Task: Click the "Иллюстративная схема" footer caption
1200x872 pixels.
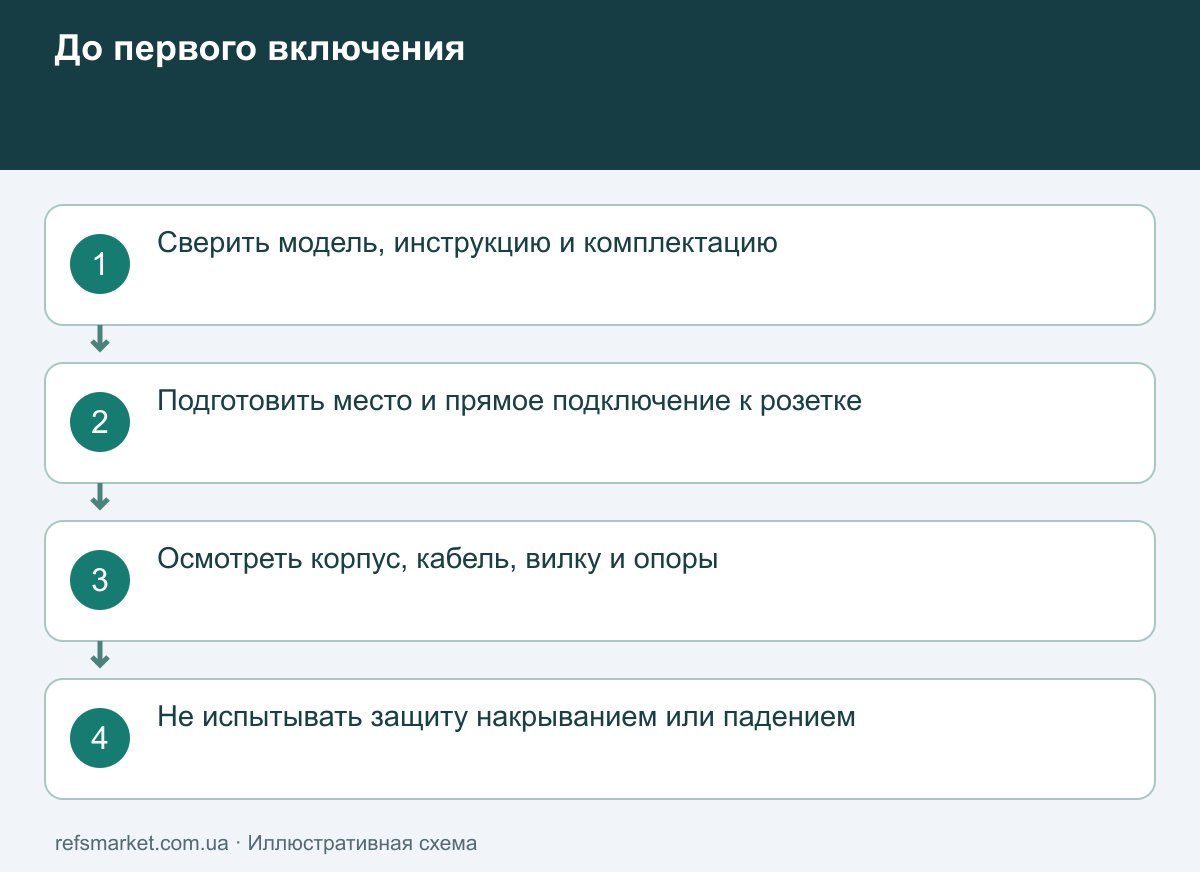Action: [x=362, y=843]
